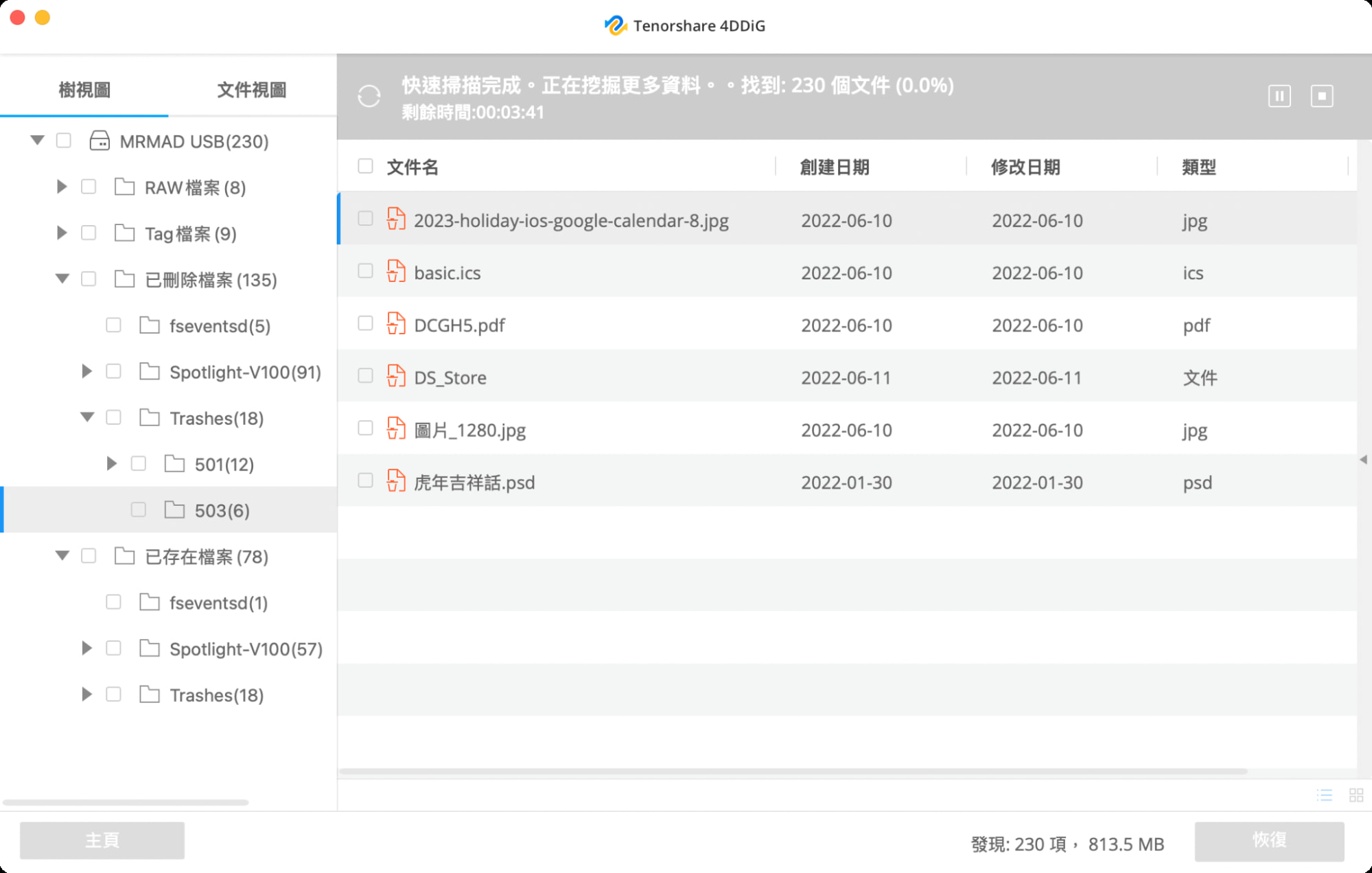Pause the scan in progress

coord(1279,96)
